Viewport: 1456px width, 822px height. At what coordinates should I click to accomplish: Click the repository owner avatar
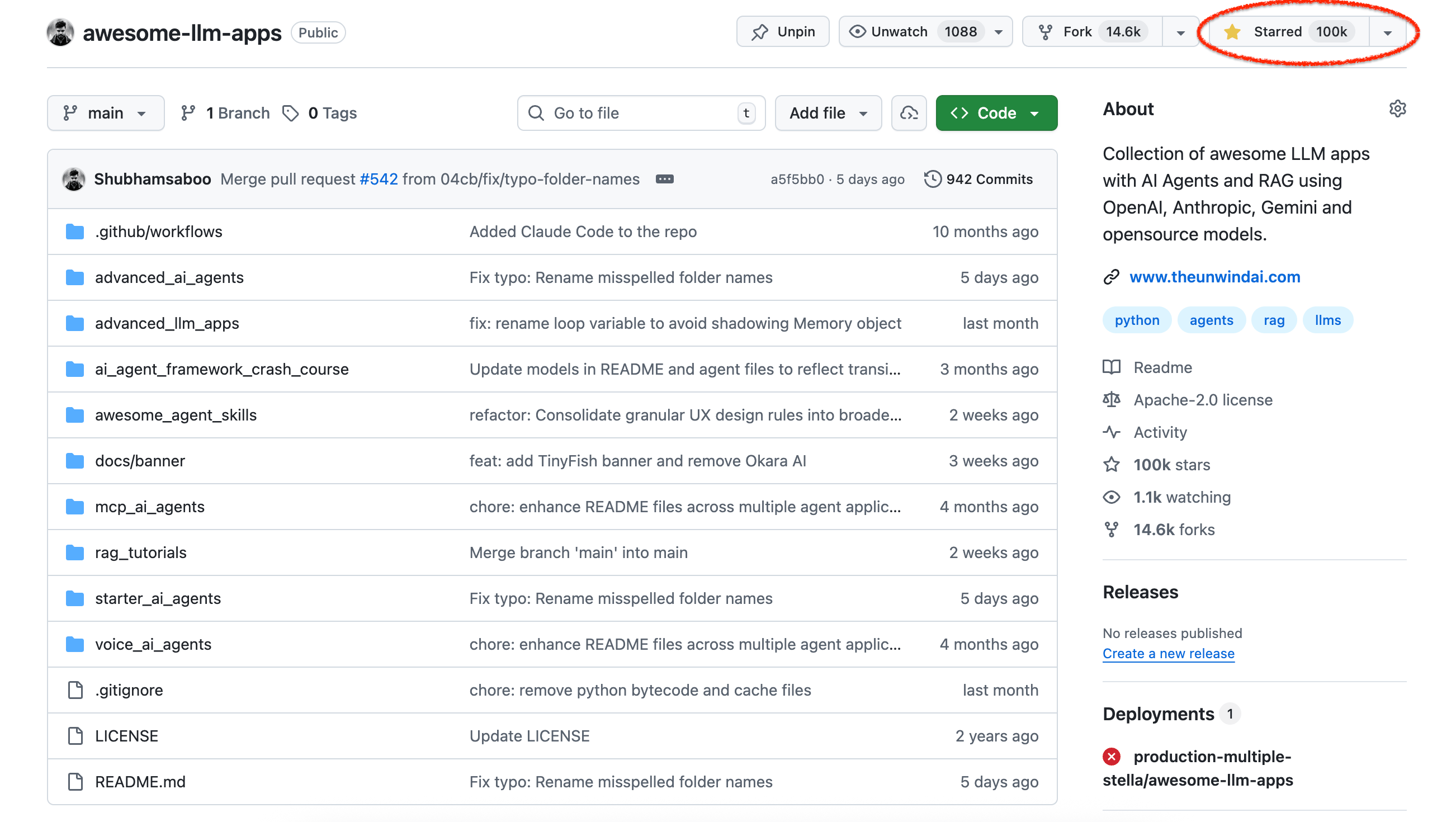pyautogui.click(x=60, y=32)
